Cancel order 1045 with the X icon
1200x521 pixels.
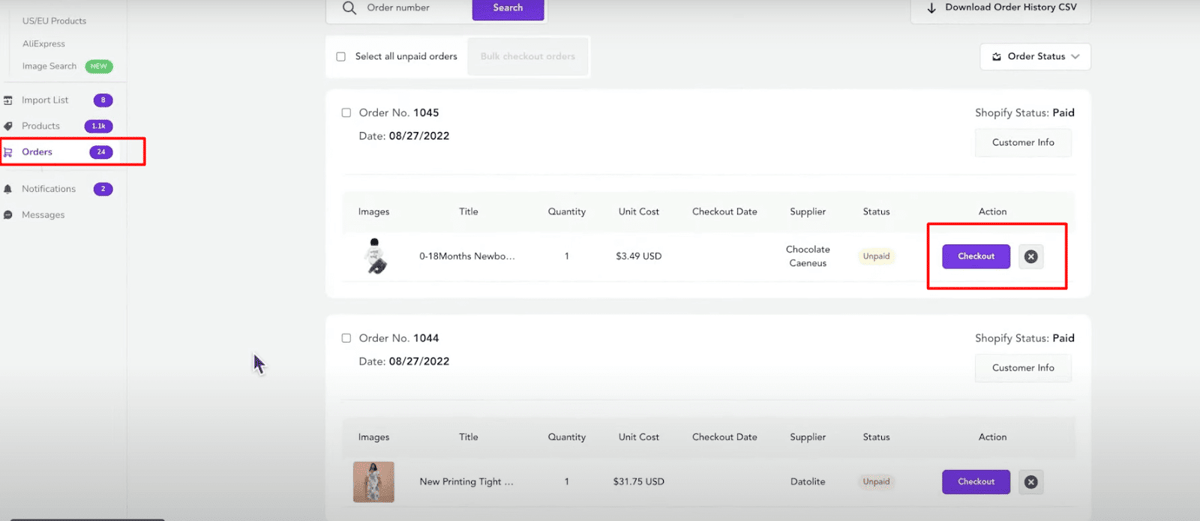1031,256
